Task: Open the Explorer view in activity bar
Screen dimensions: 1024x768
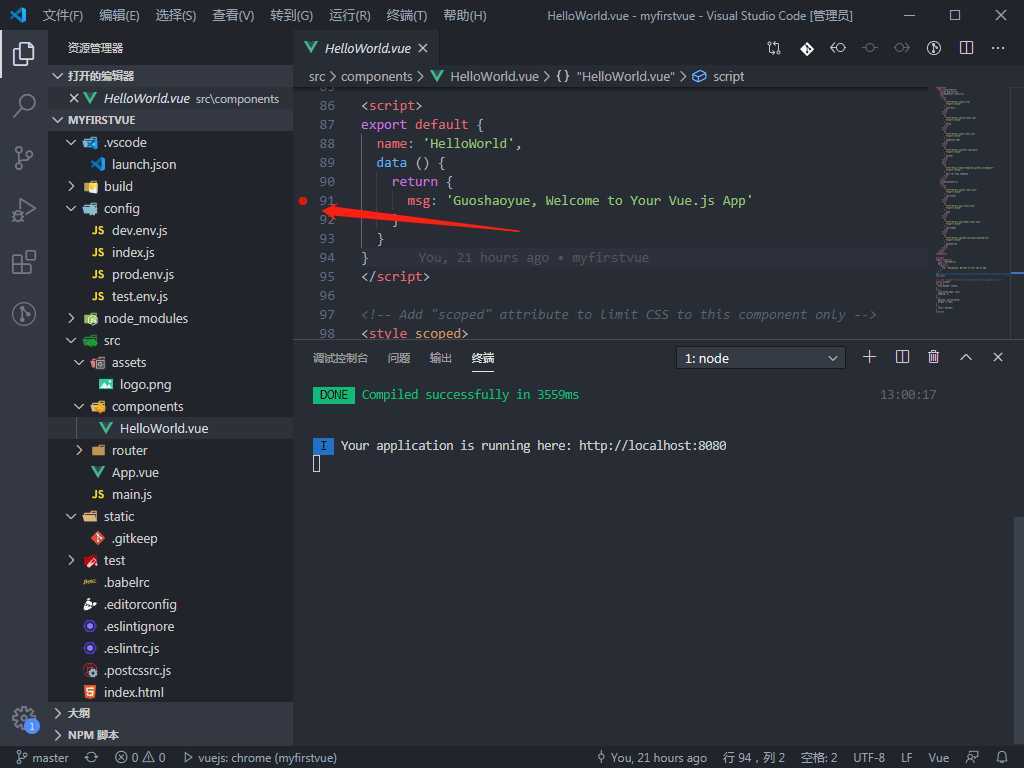Action: point(24,54)
